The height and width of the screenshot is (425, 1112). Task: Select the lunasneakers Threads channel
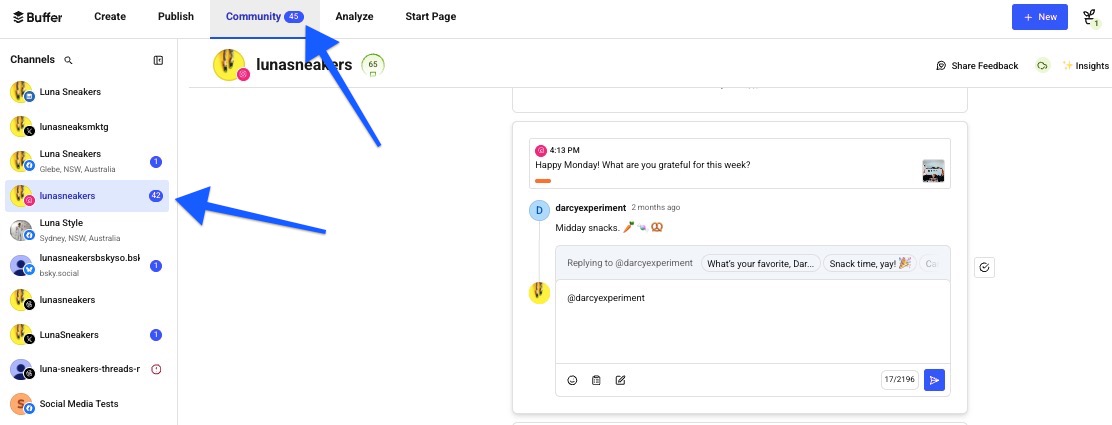87,300
